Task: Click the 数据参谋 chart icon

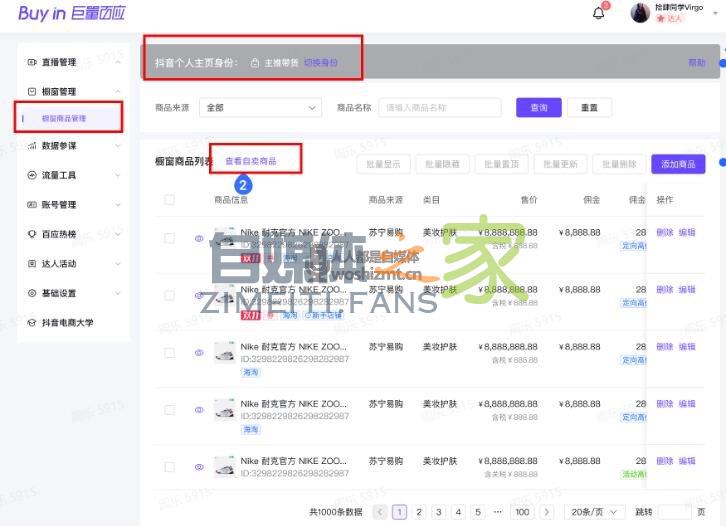Action: click(32, 146)
